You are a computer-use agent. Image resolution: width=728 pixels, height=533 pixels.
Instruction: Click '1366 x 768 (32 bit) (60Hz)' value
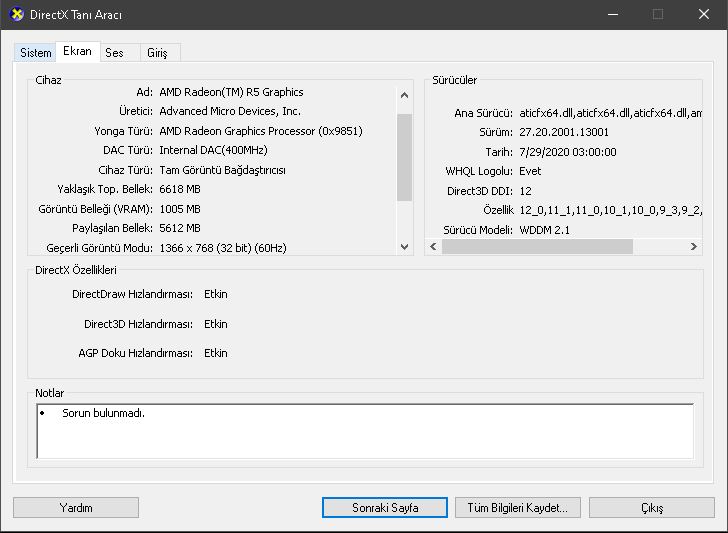click(223, 248)
